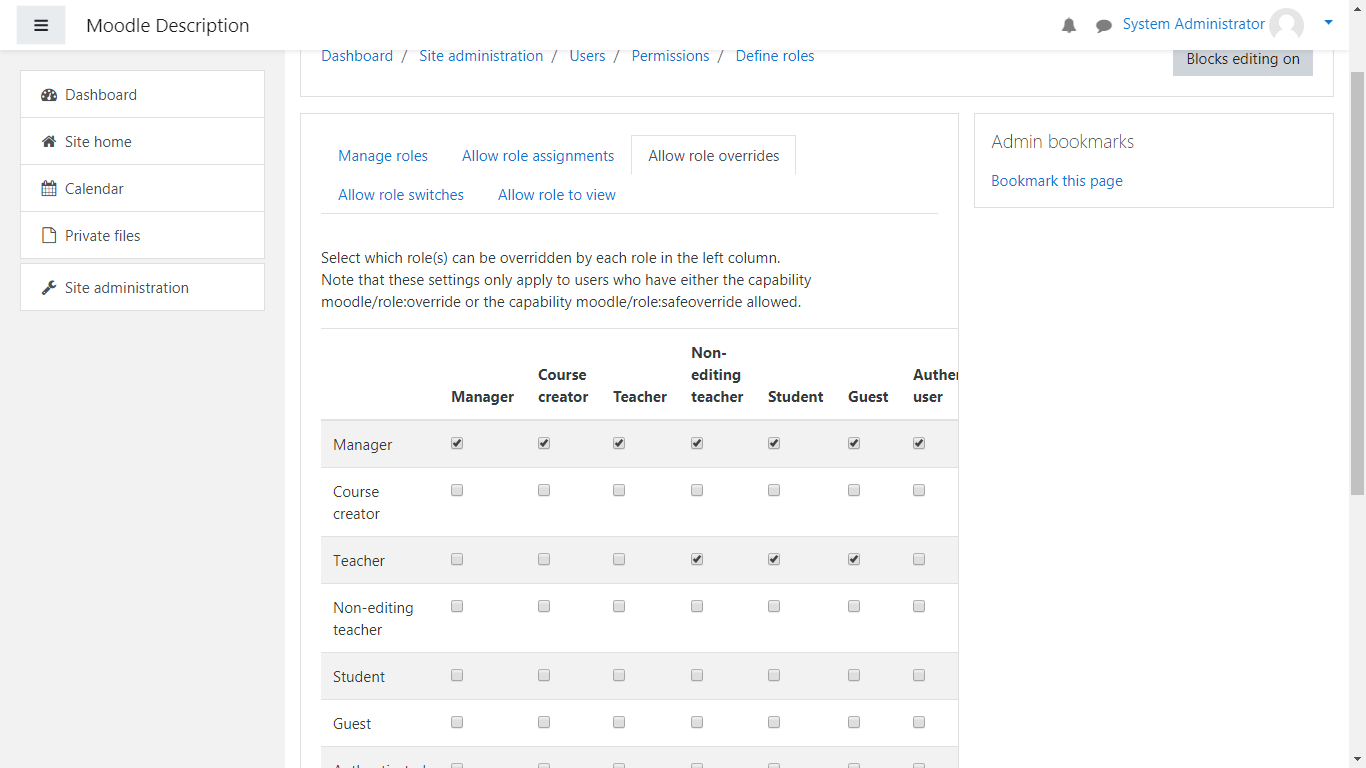
Task: Toggle the hamburger side menu button
Action: (x=41, y=25)
